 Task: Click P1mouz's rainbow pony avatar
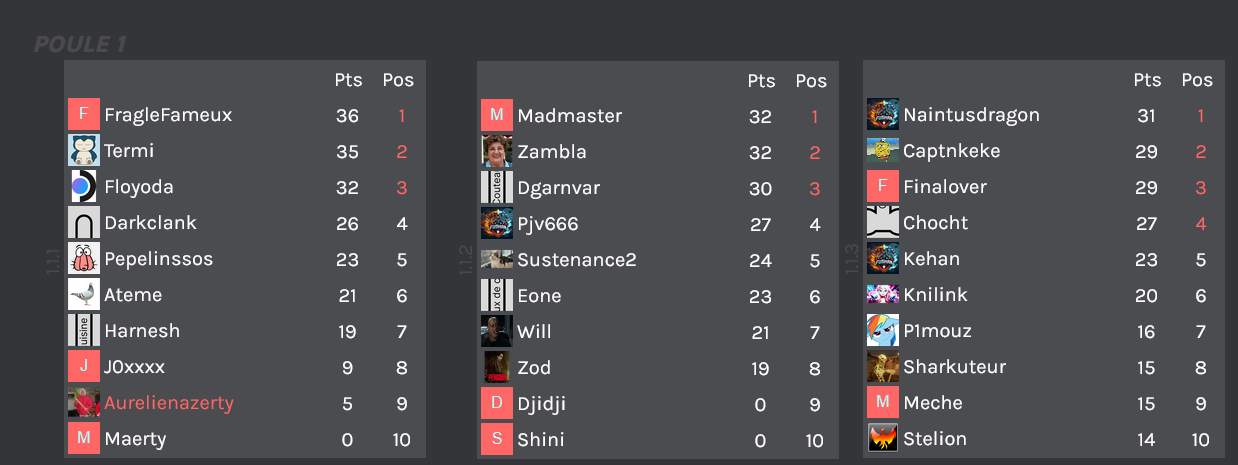[883, 331]
